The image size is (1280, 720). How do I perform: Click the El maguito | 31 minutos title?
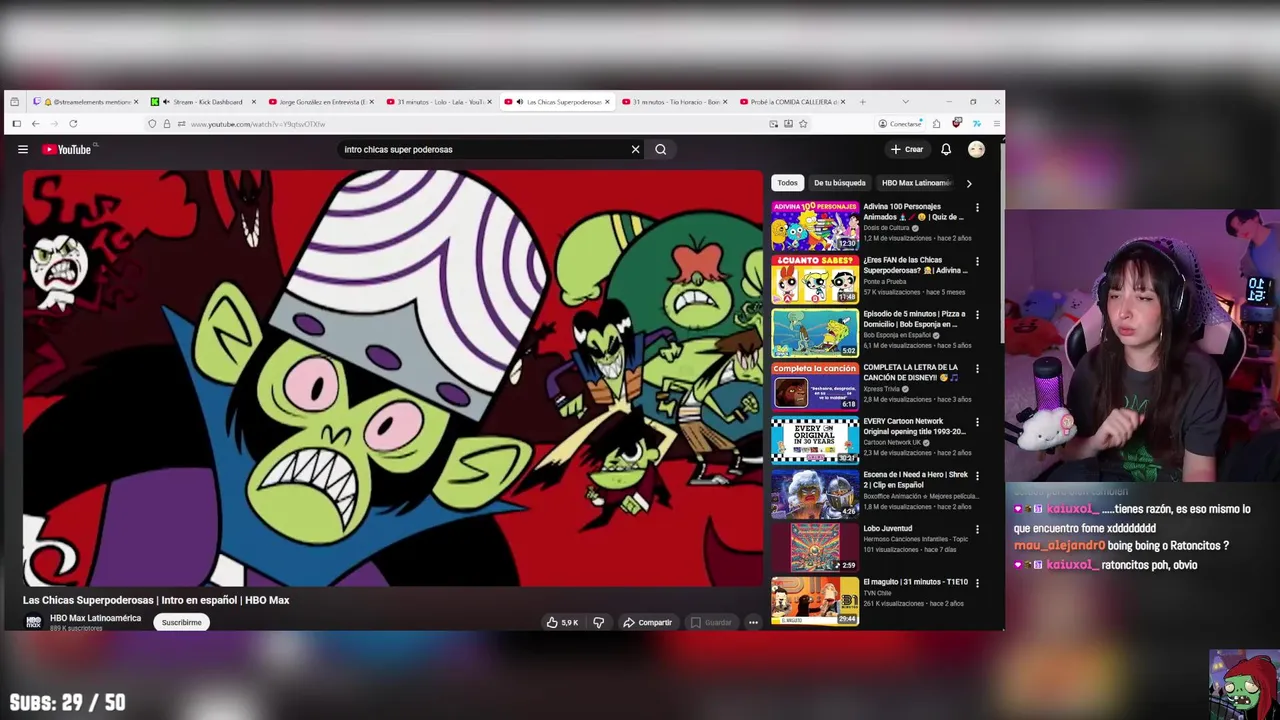pos(915,582)
